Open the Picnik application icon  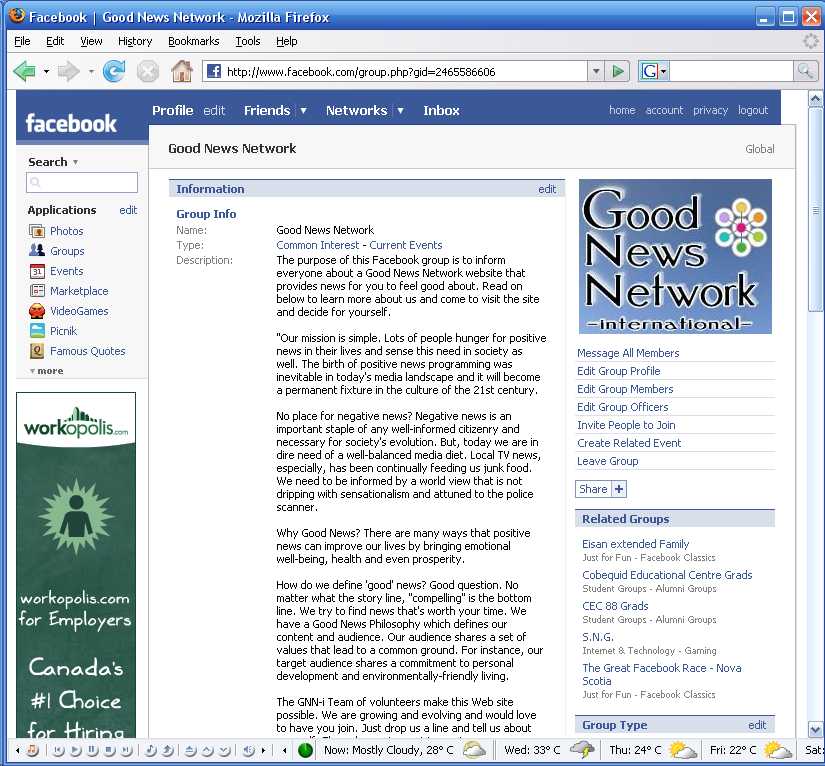click(37, 331)
